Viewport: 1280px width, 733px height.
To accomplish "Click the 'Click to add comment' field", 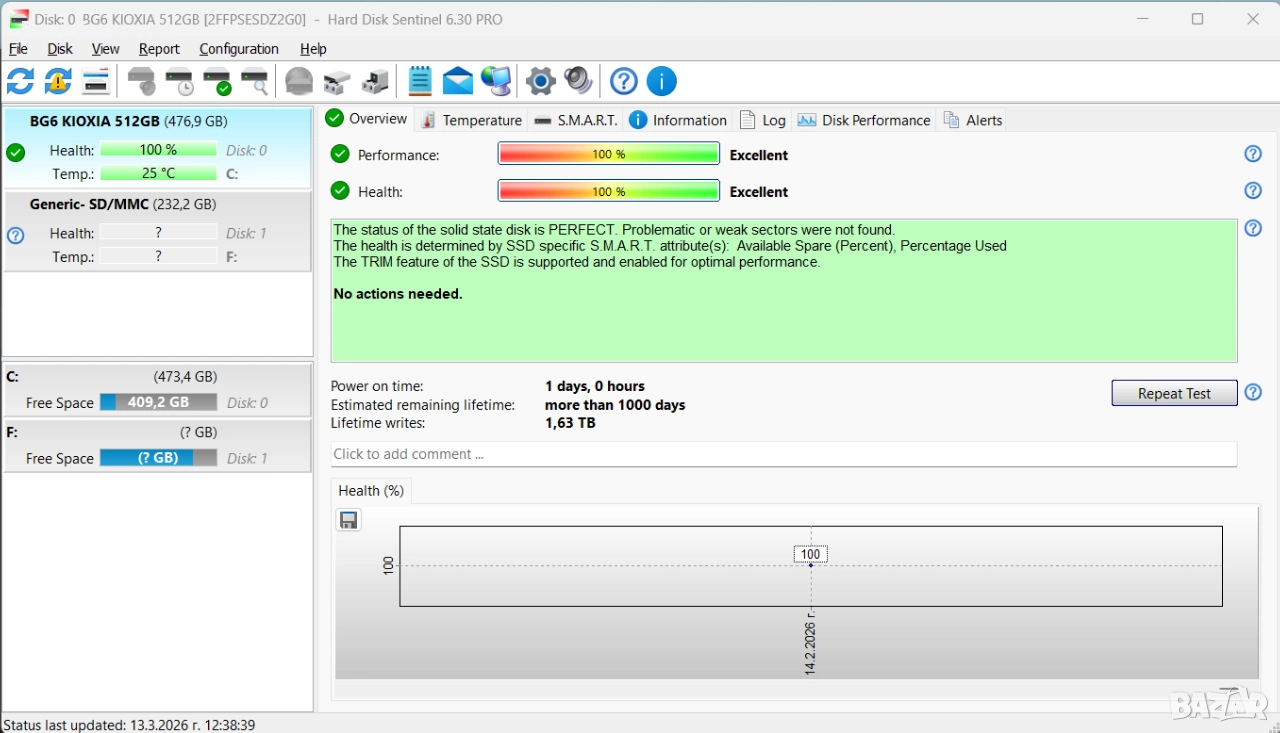I will tap(783, 454).
